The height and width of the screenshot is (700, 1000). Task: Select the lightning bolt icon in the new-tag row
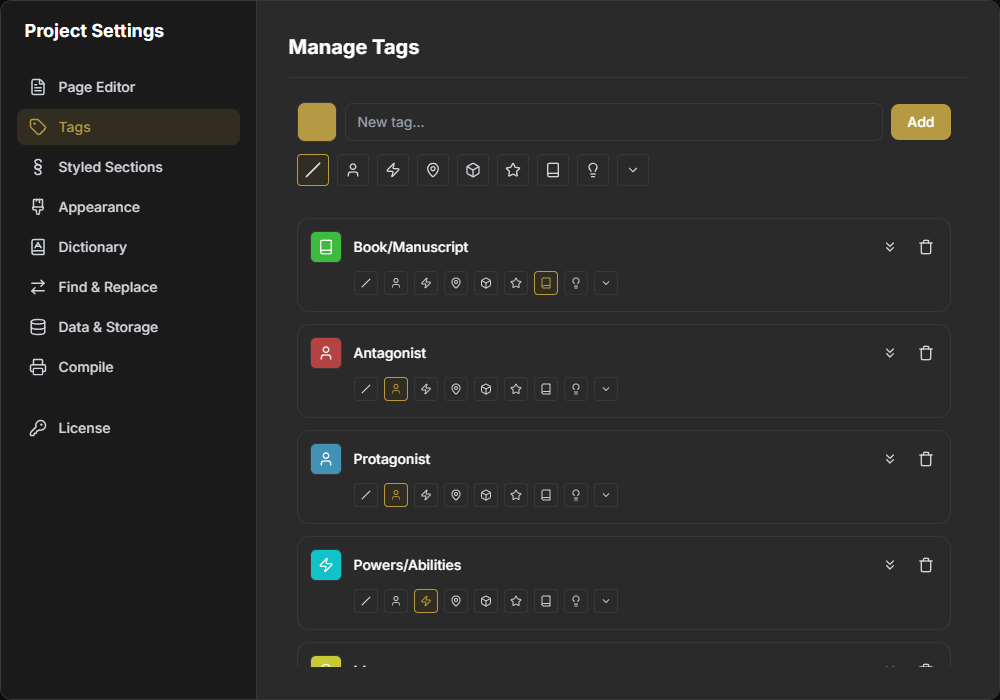coord(392,170)
